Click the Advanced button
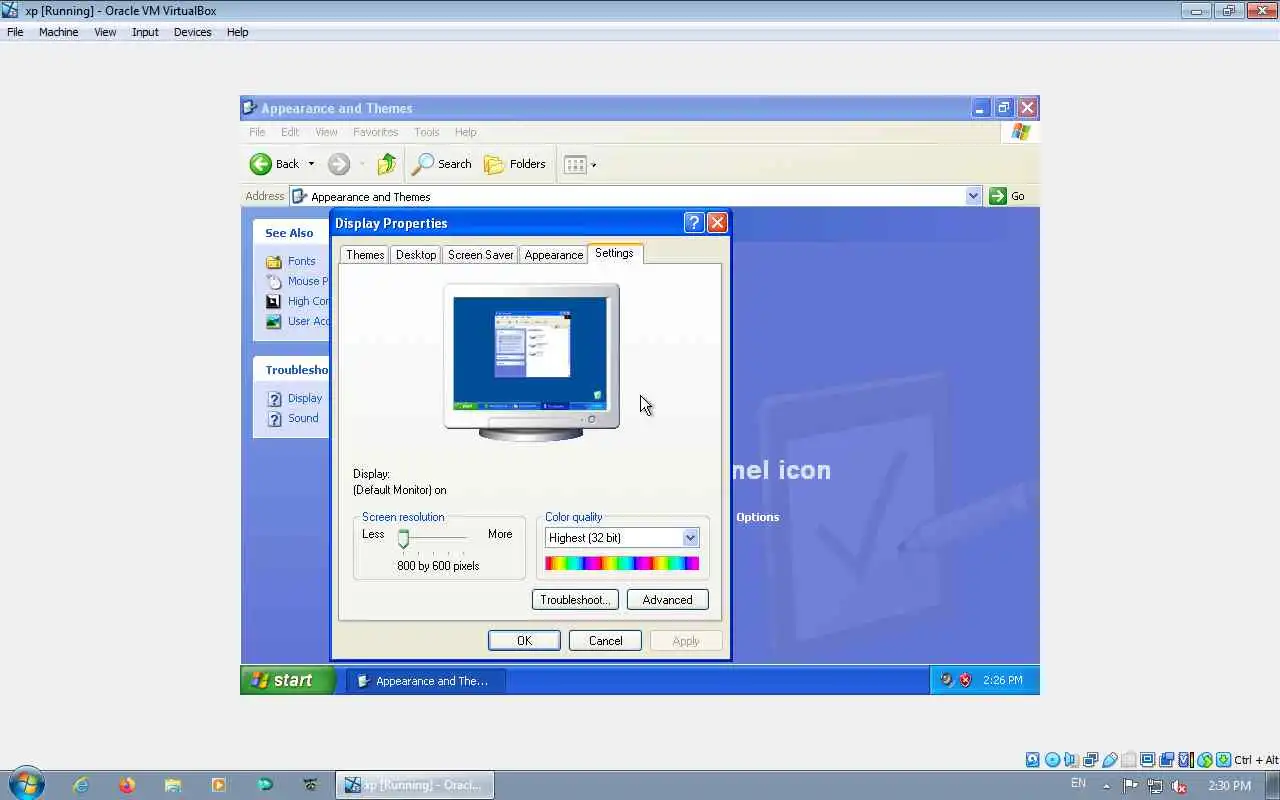This screenshot has height=800, width=1280. (x=667, y=600)
